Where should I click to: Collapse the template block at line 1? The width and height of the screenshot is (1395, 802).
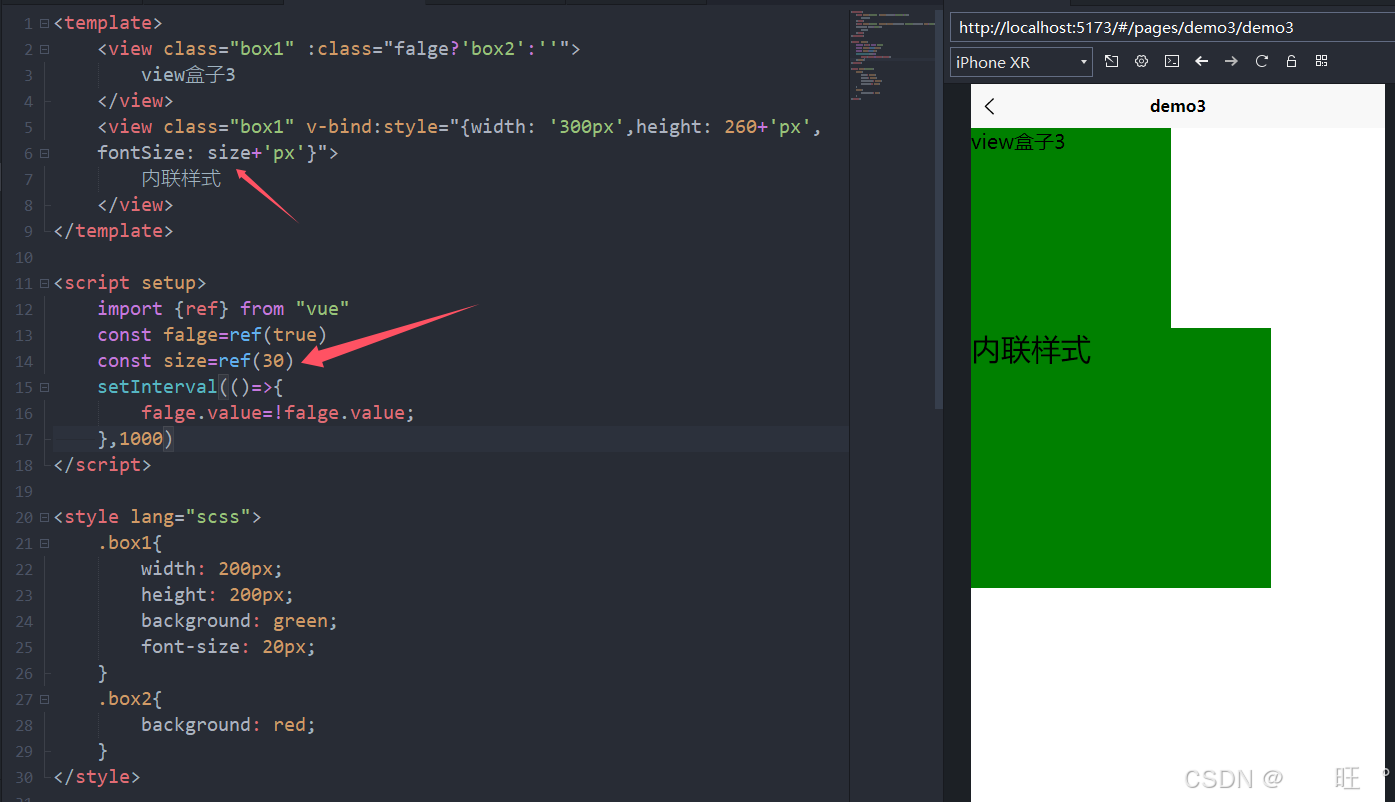(44, 23)
